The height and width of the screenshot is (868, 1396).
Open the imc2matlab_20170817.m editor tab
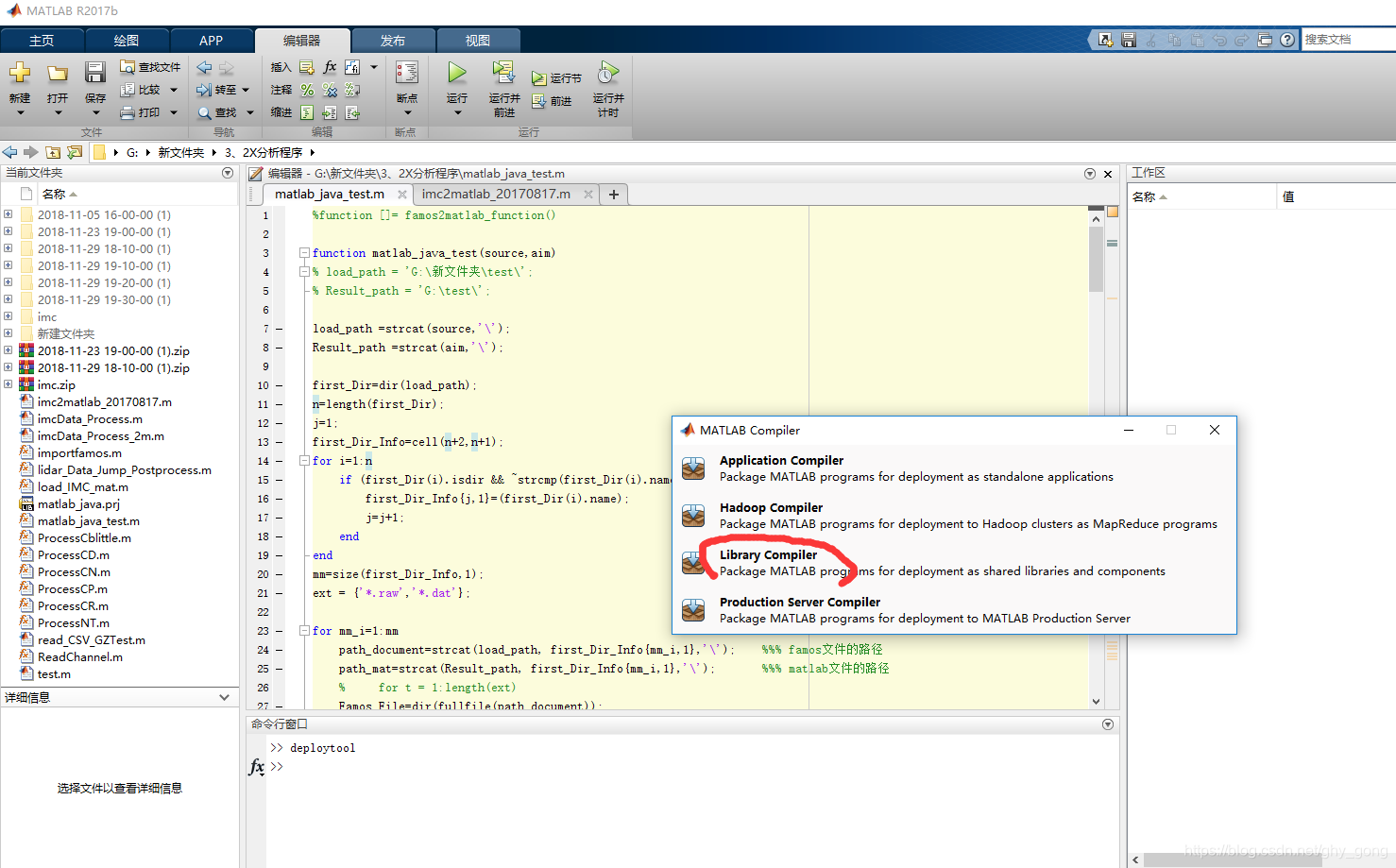496,194
